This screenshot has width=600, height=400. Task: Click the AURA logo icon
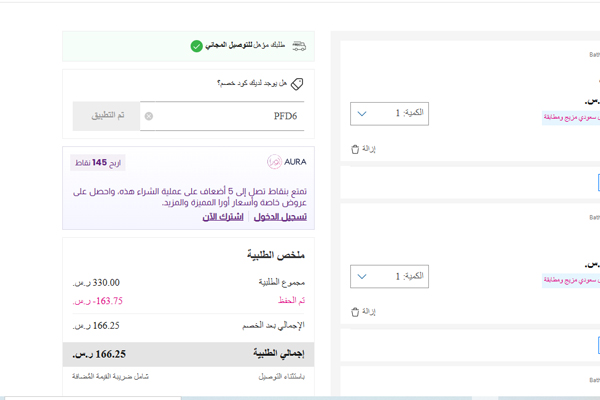coord(274,162)
